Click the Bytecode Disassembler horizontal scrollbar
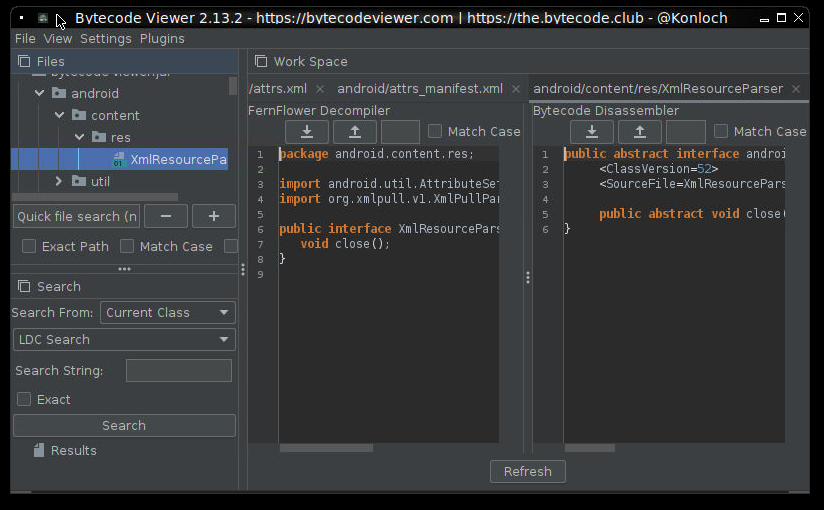Screen dimensions: 824x510 [590, 448]
